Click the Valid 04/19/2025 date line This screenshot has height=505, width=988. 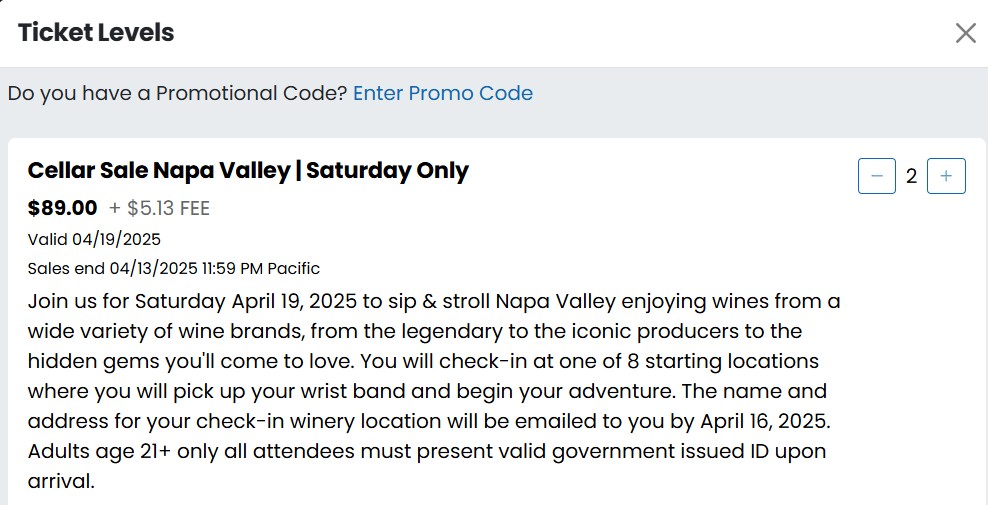coord(94,239)
